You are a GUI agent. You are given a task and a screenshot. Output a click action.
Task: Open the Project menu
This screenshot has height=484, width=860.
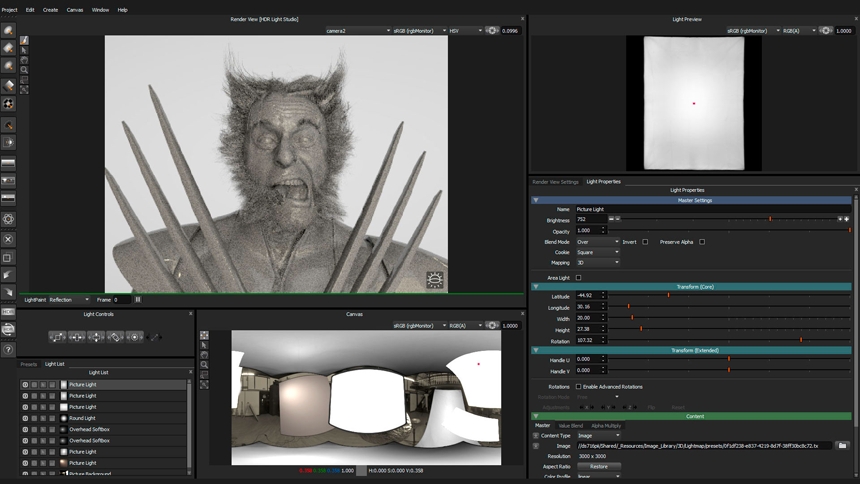click(9, 10)
